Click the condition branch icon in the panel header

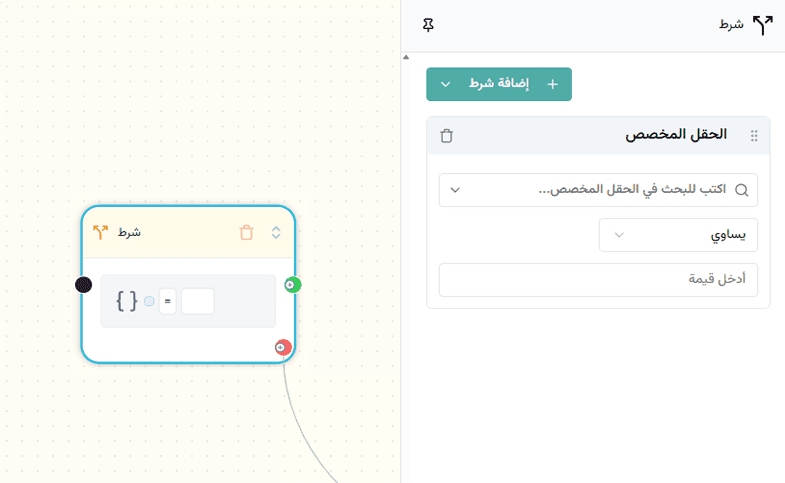point(762,25)
